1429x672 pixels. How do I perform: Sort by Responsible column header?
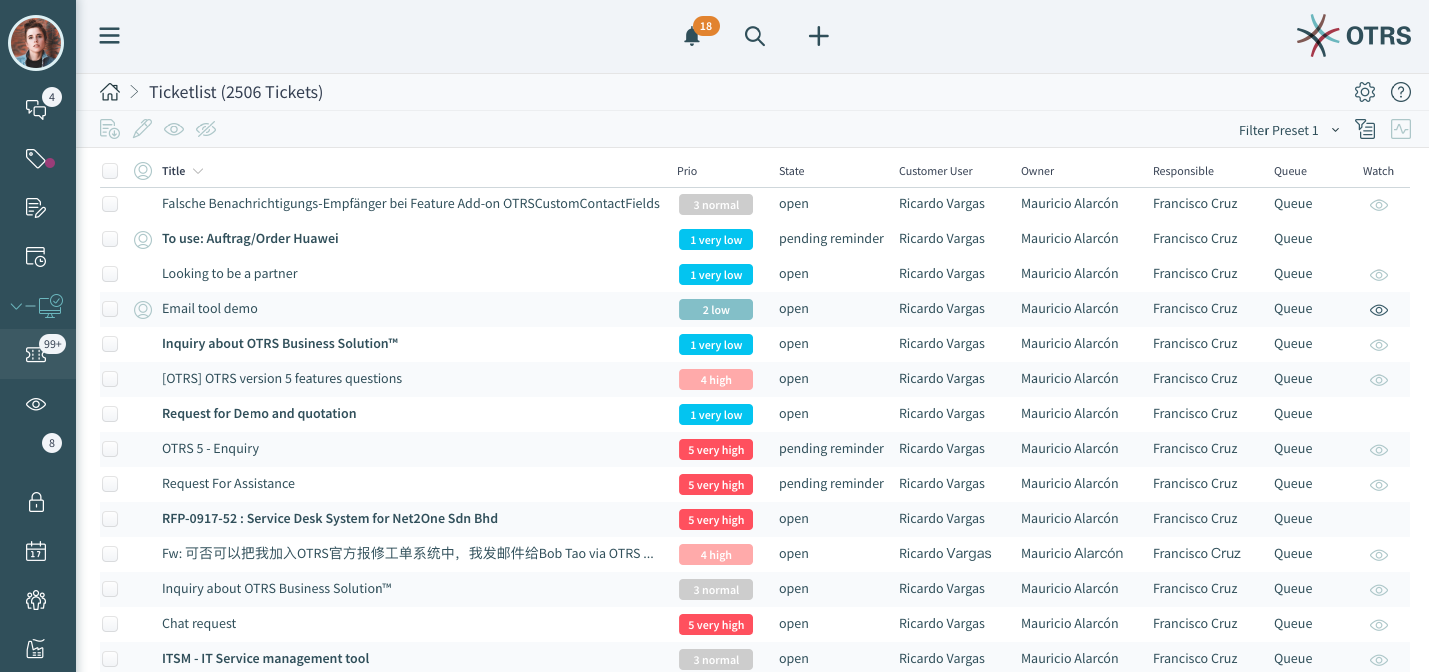[x=1183, y=171]
